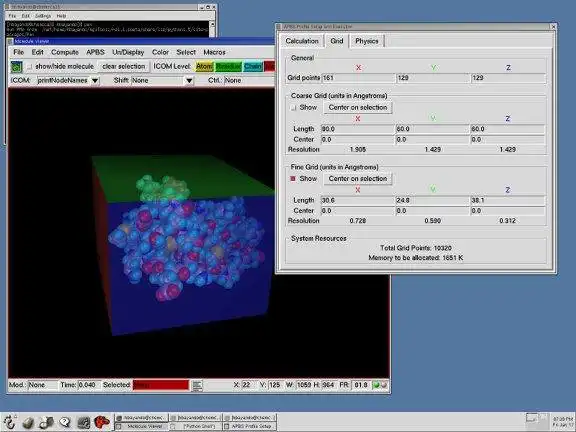The height and width of the screenshot is (432, 576).
Task: Open the Color menu
Action: [x=161, y=52]
